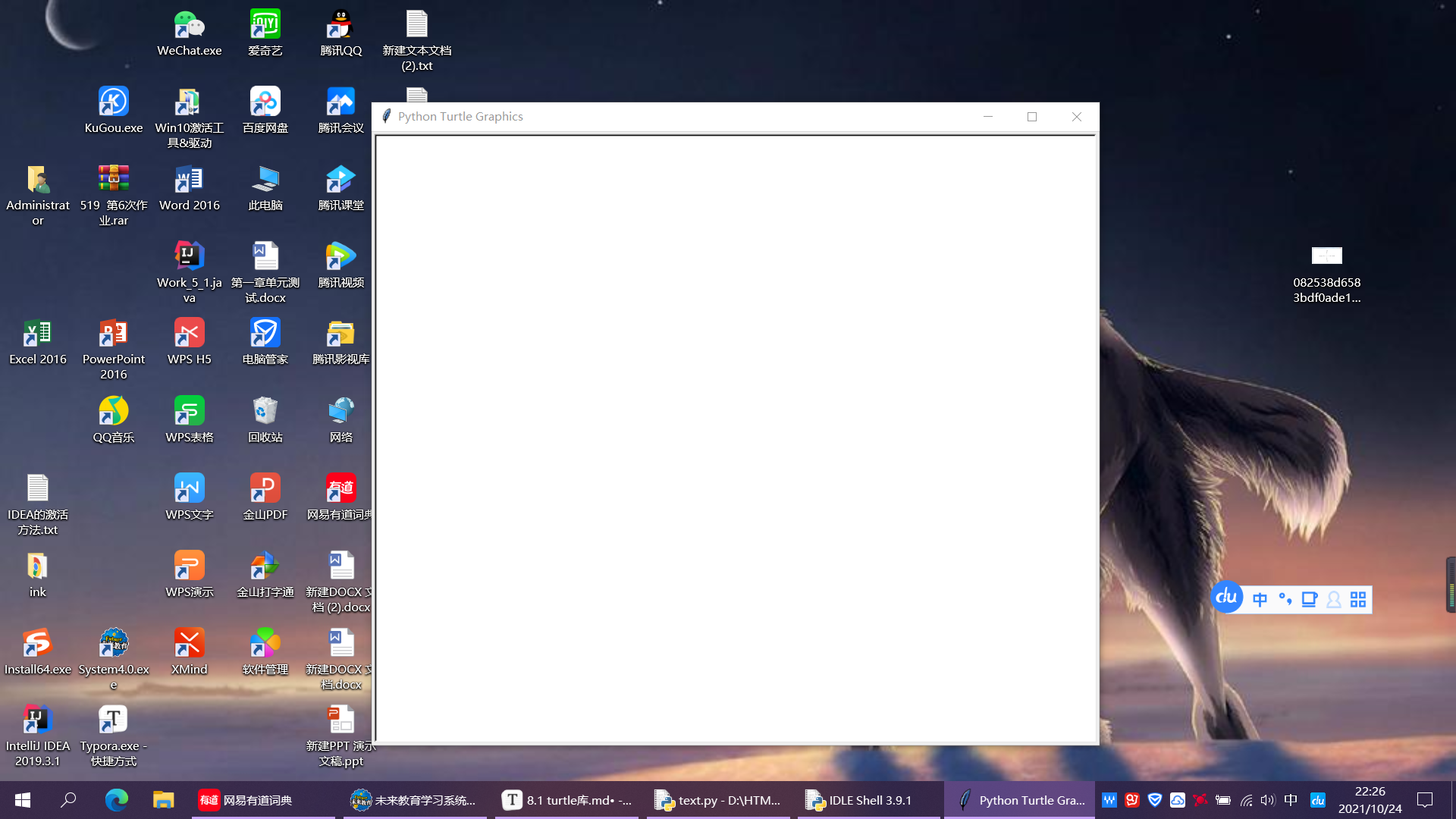The image size is (1456, 819).
Task: Open the Excel 2016 shortcut
Action: 37,342
